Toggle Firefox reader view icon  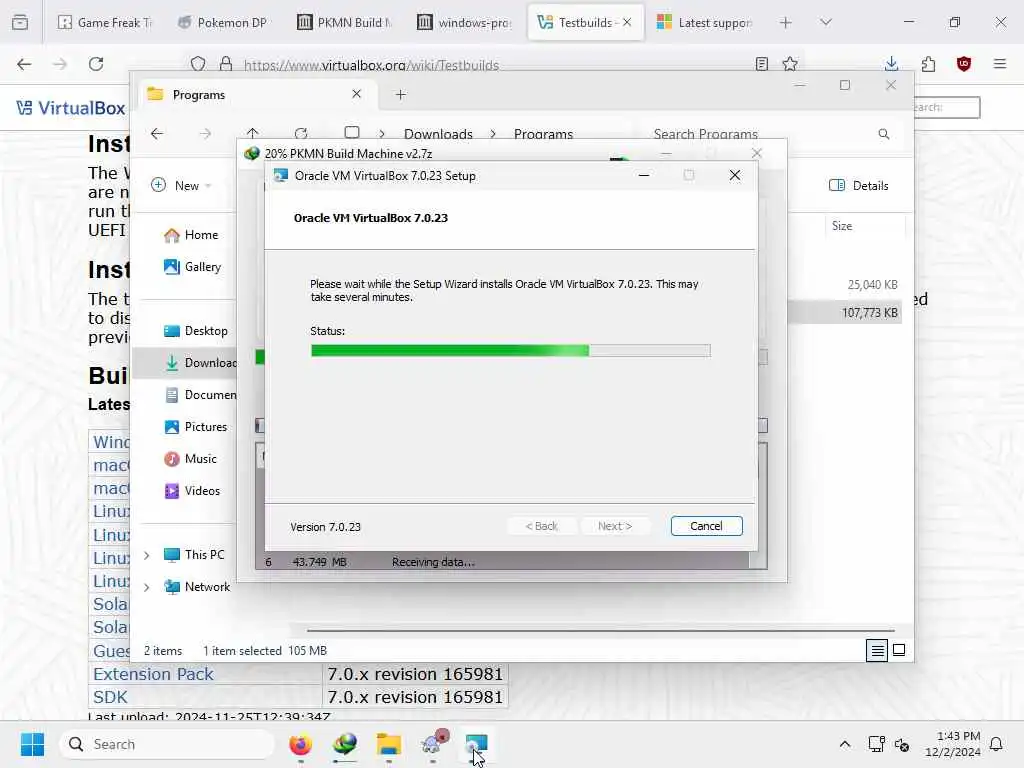coord(761,64)
